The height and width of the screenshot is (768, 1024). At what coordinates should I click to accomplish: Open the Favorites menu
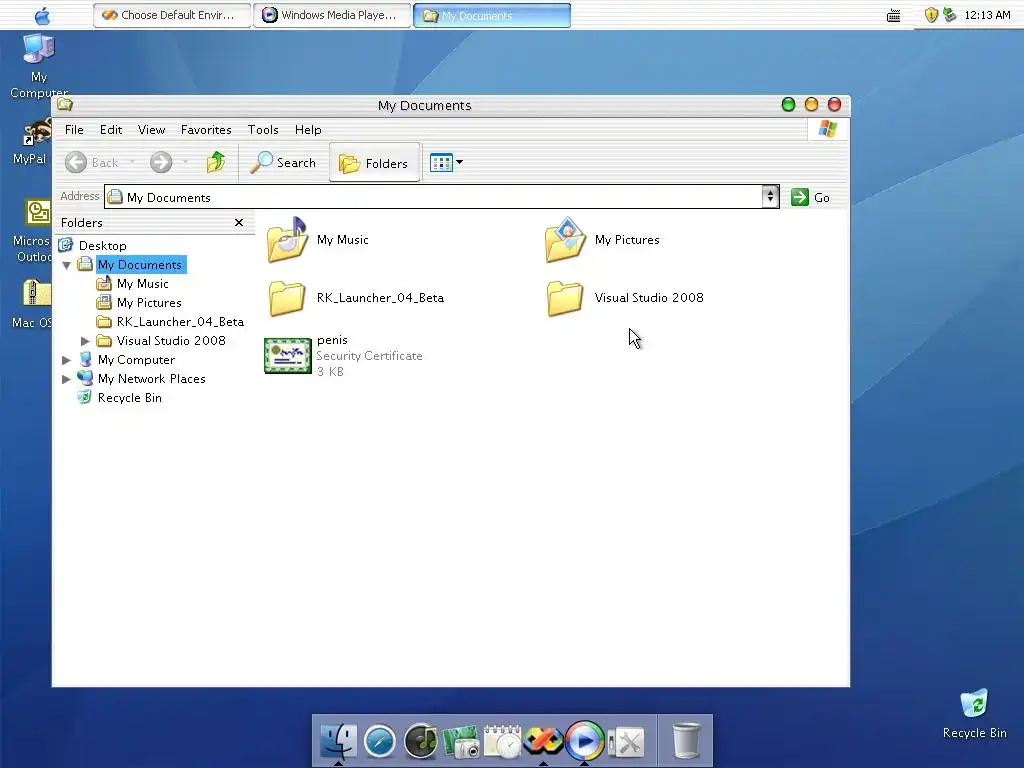click(206, 129)
